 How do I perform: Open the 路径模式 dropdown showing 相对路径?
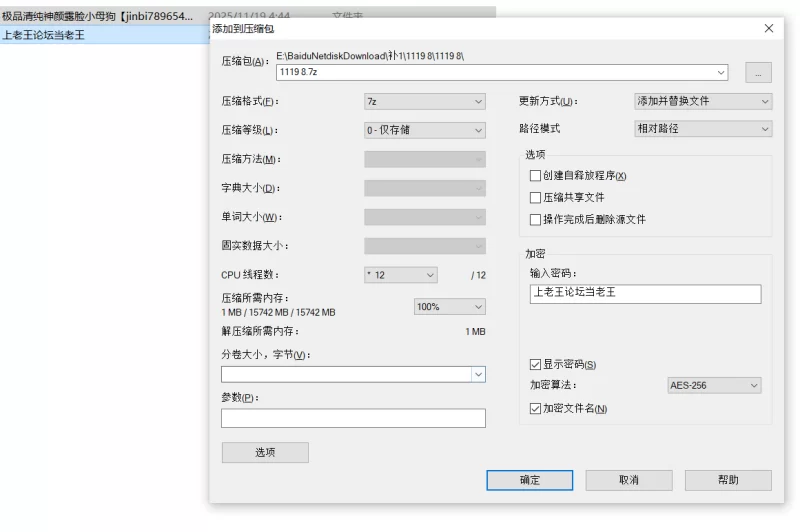click(703, 129)
